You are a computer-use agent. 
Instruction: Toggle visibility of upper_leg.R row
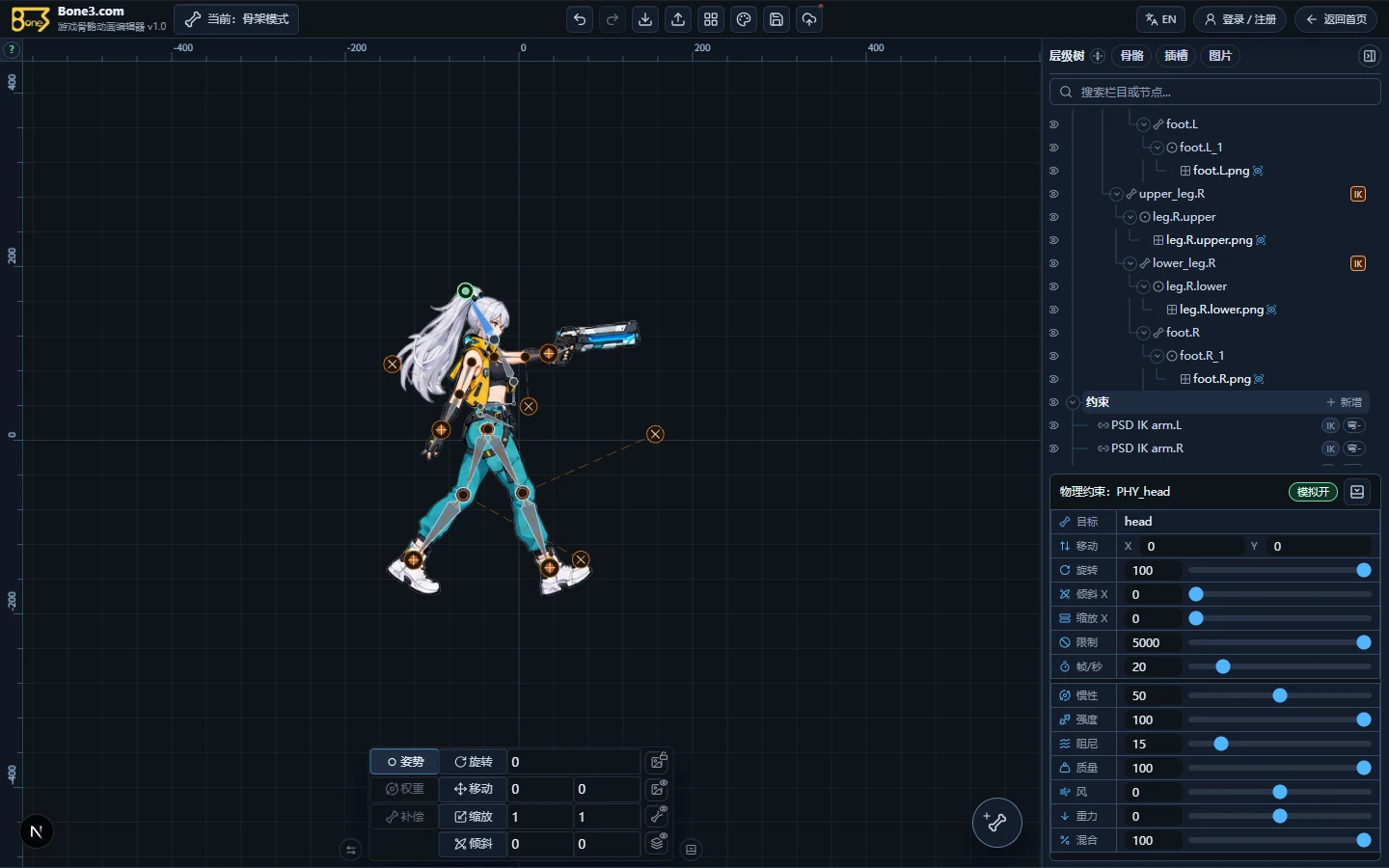(x=1053, y=194)
